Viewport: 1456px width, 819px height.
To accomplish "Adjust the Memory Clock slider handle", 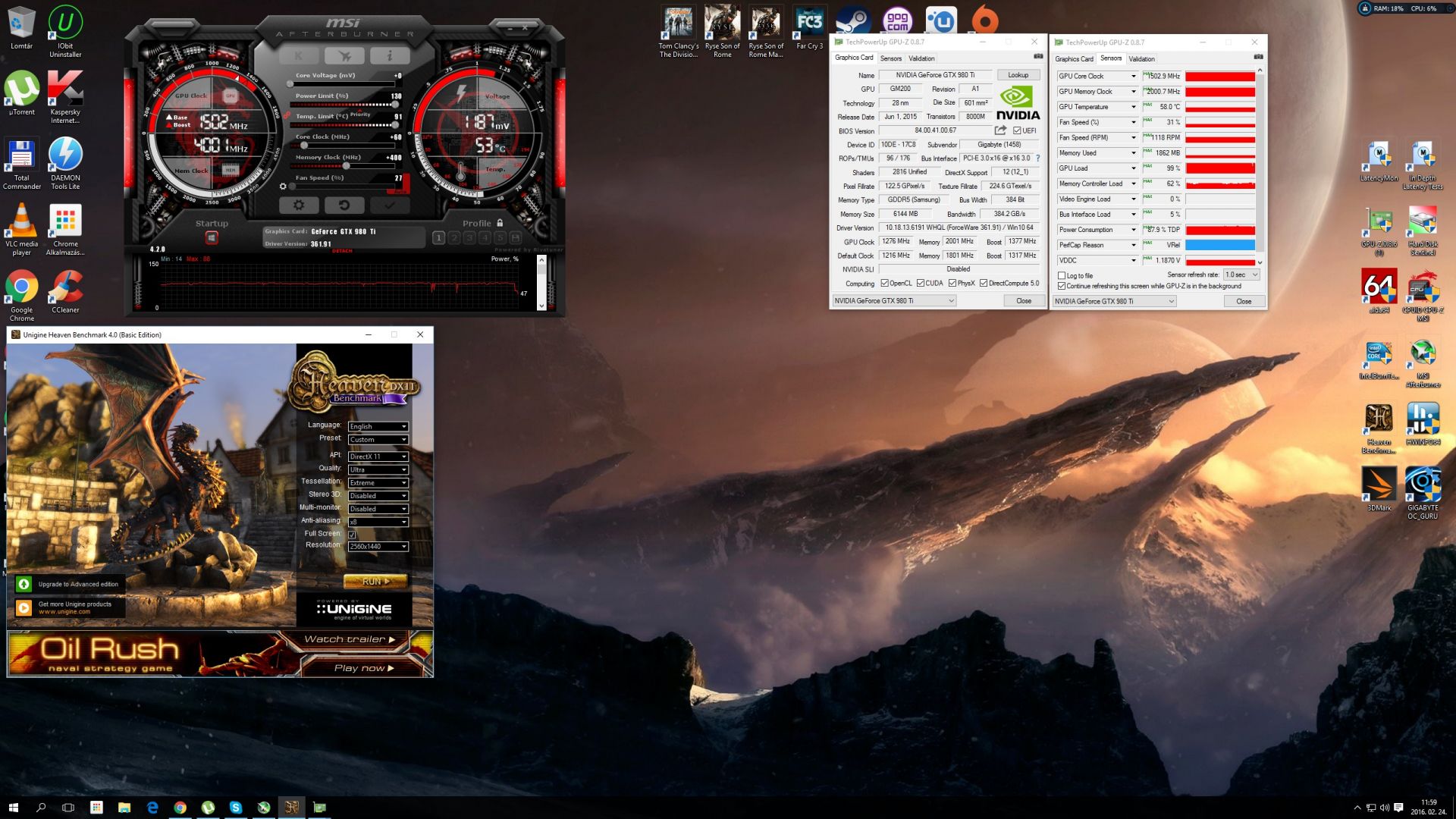I will pyautogui.click(x=347, y=166).
